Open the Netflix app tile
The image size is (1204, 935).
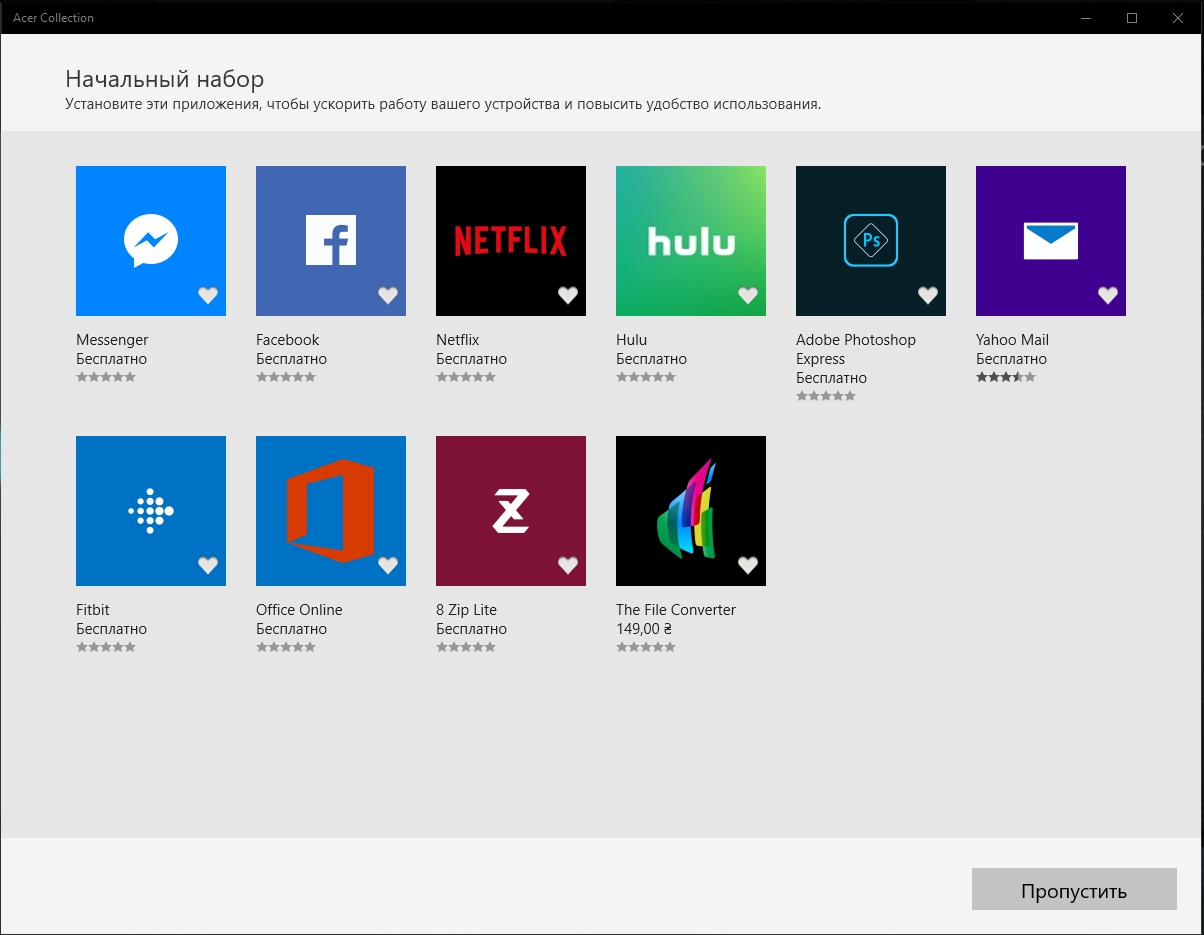click(511, 241)
